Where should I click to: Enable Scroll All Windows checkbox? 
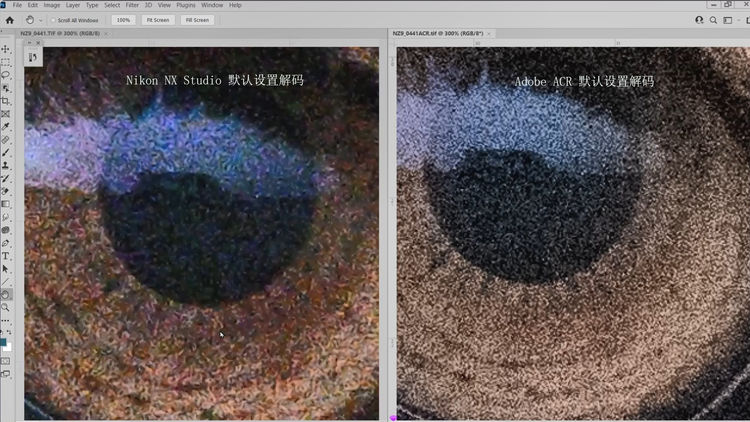[x=52, y=20]
